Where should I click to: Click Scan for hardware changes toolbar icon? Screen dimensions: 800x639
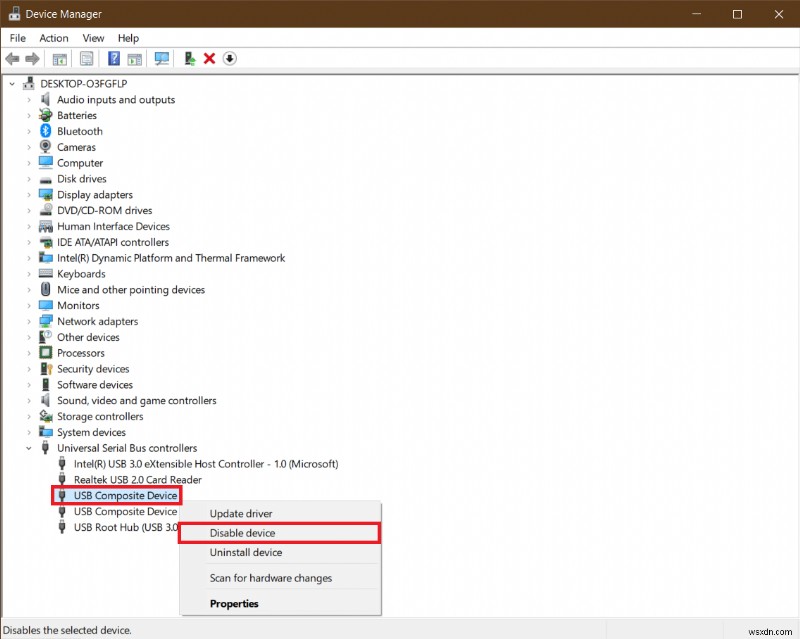161,58
